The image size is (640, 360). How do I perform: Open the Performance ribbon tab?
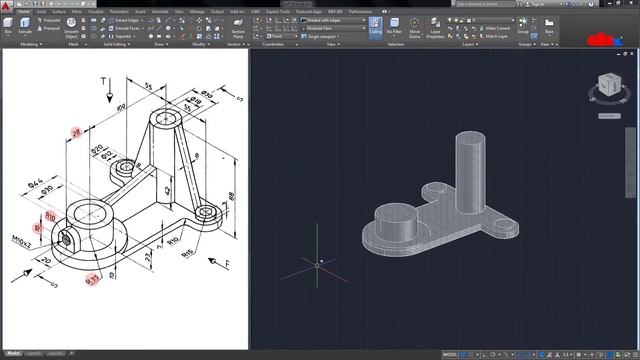click(x=360, y=11)
